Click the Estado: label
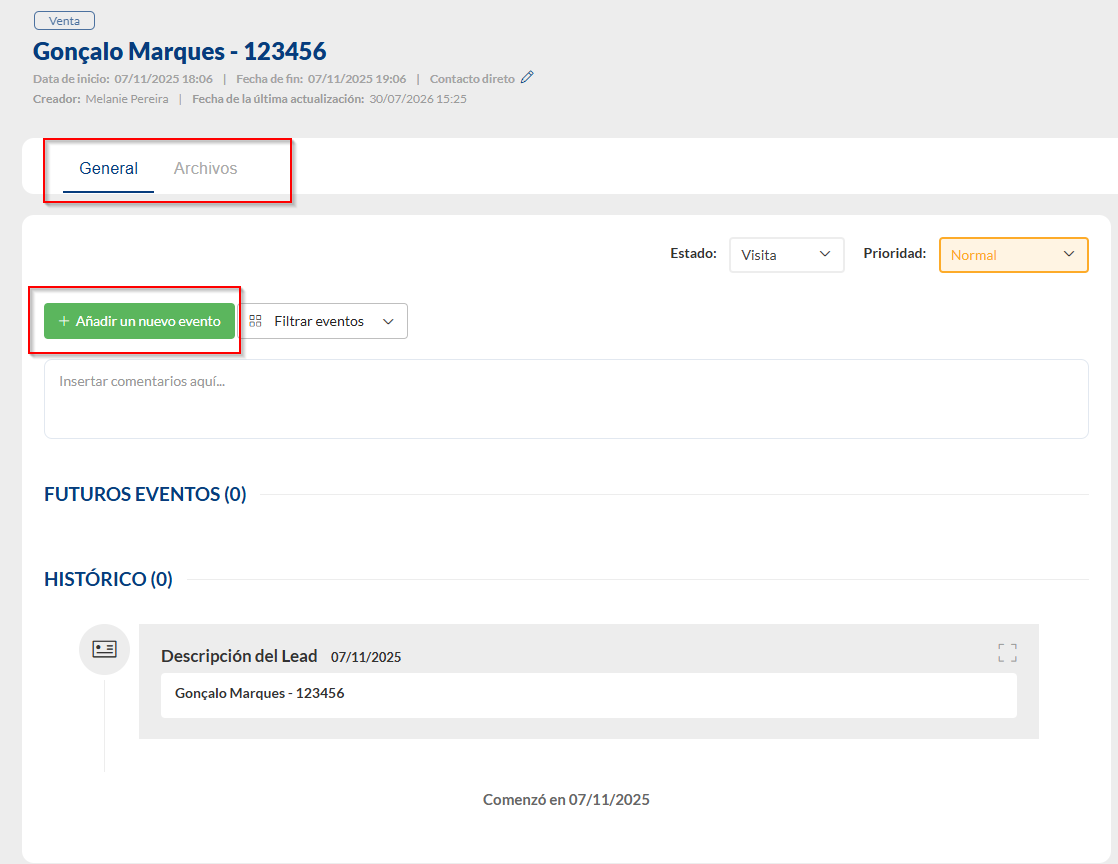 click(x=693, y=253)
